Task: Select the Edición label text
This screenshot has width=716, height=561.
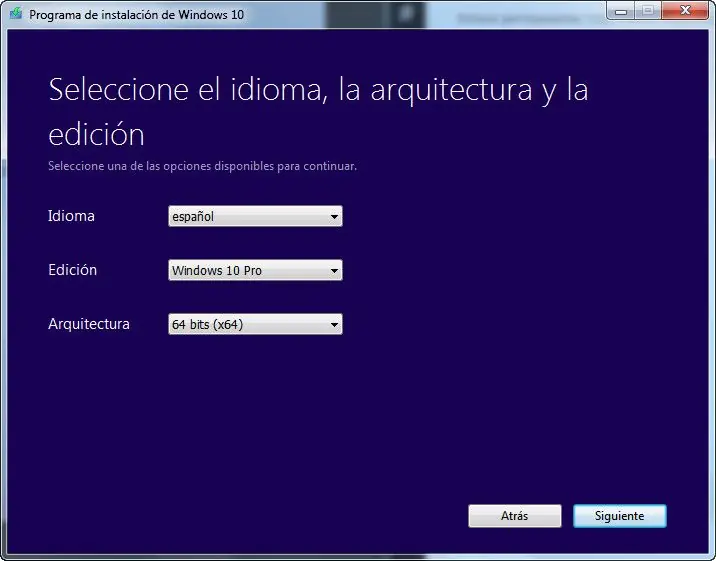Action: click(73, 270)
